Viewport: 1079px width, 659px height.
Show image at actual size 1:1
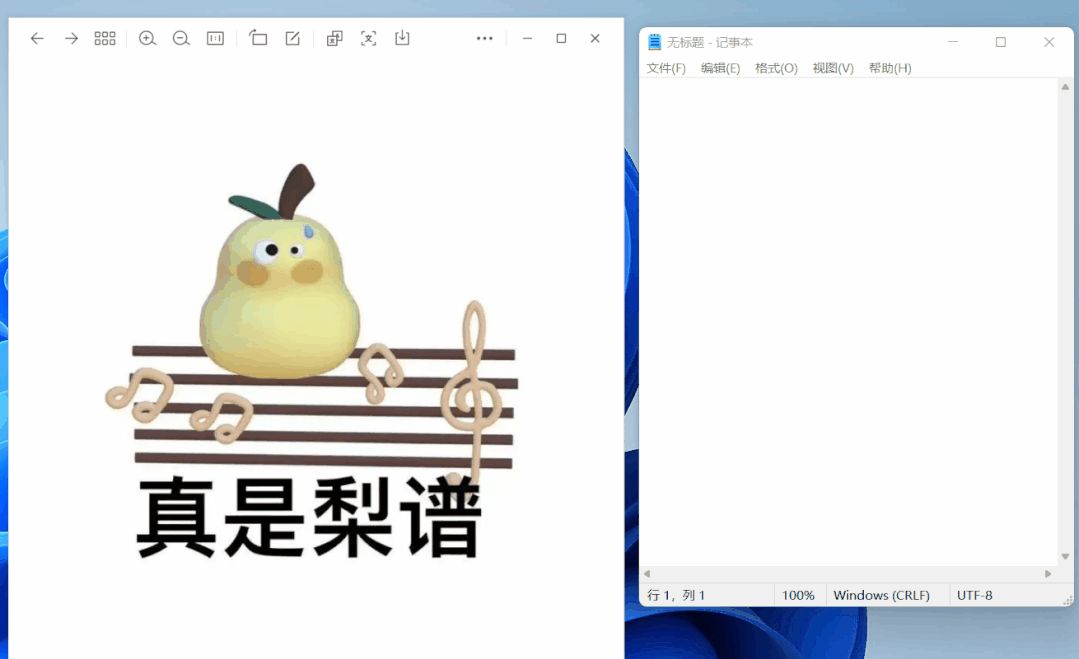coord(215,39)
